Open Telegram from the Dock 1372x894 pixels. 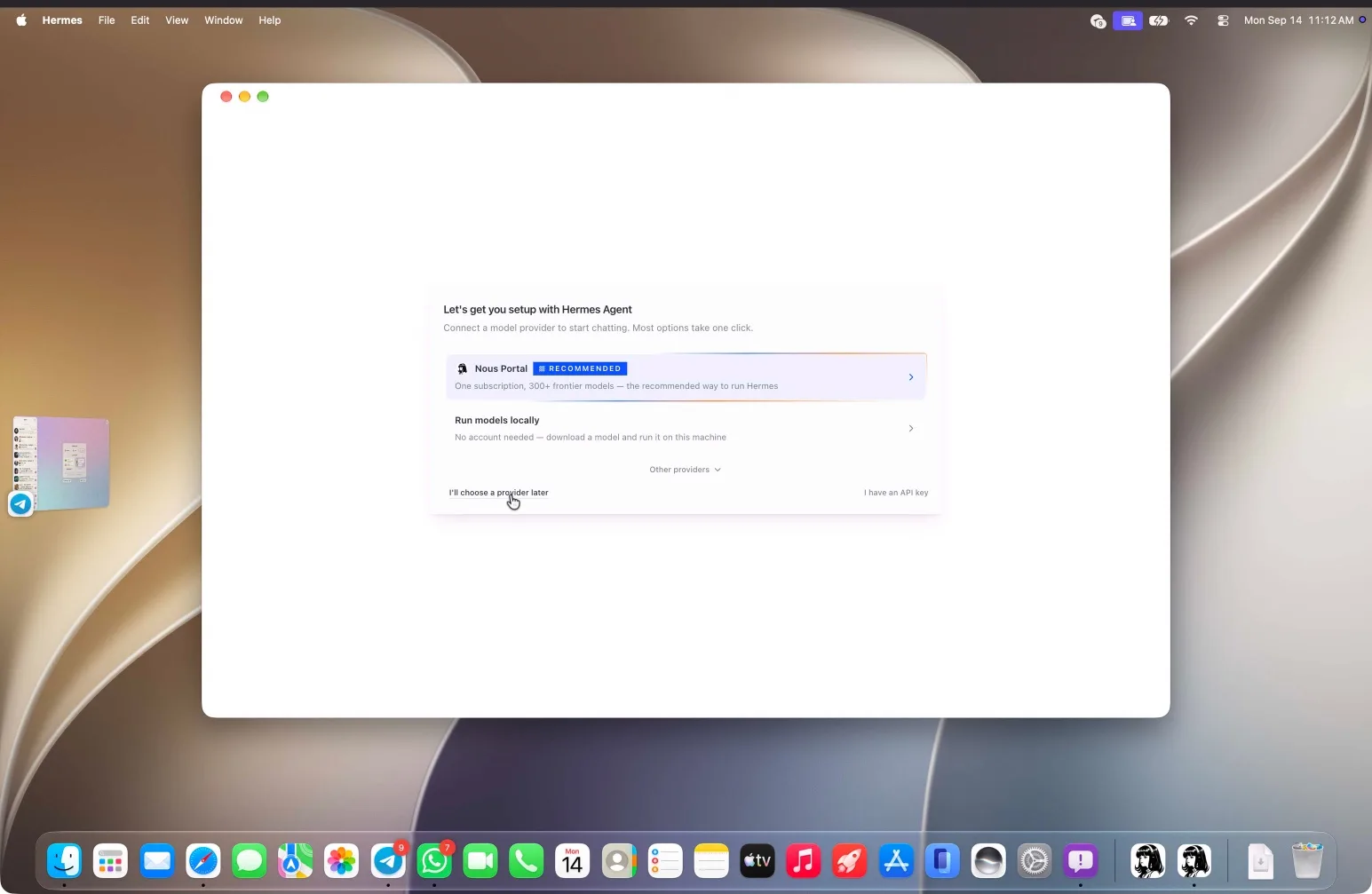(x=388, y=860)
